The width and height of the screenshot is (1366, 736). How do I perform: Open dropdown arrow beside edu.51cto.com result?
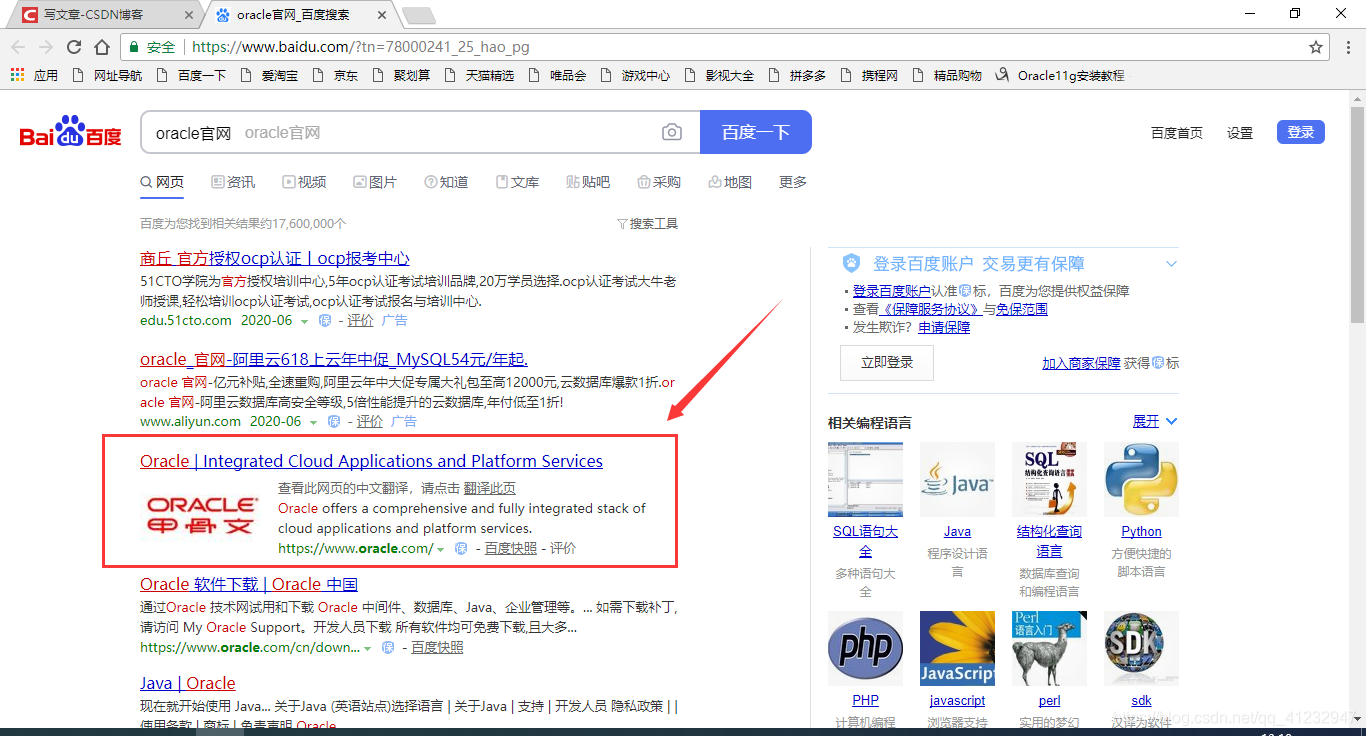pos(305,321)
